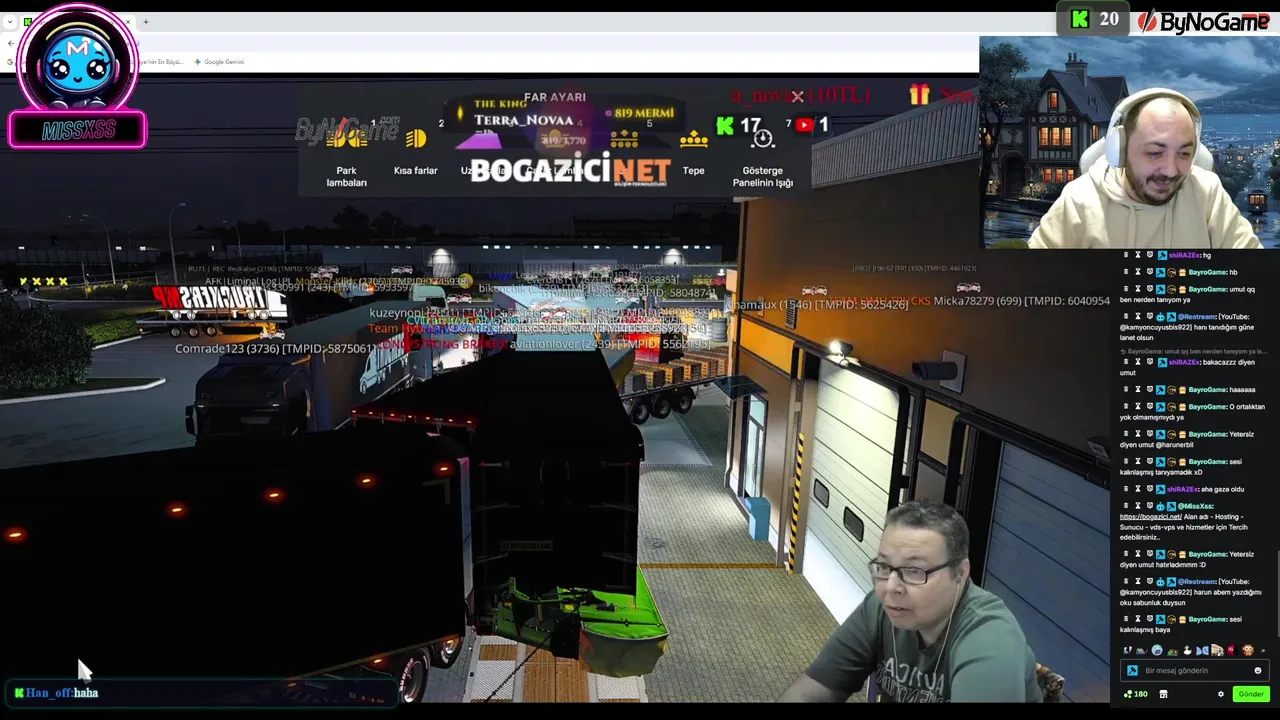Click the bottom streamer webcam with glasses
This screenshot has width=1280, height=720.
coord(920,600)
